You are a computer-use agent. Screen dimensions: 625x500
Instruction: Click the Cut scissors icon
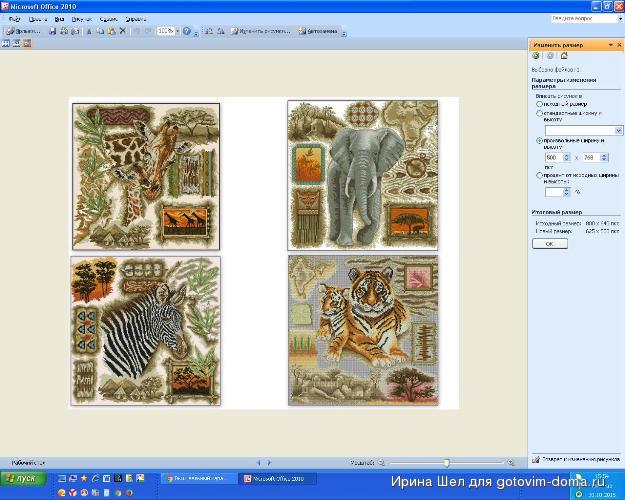pyautogui.click(x=89, y=31)
